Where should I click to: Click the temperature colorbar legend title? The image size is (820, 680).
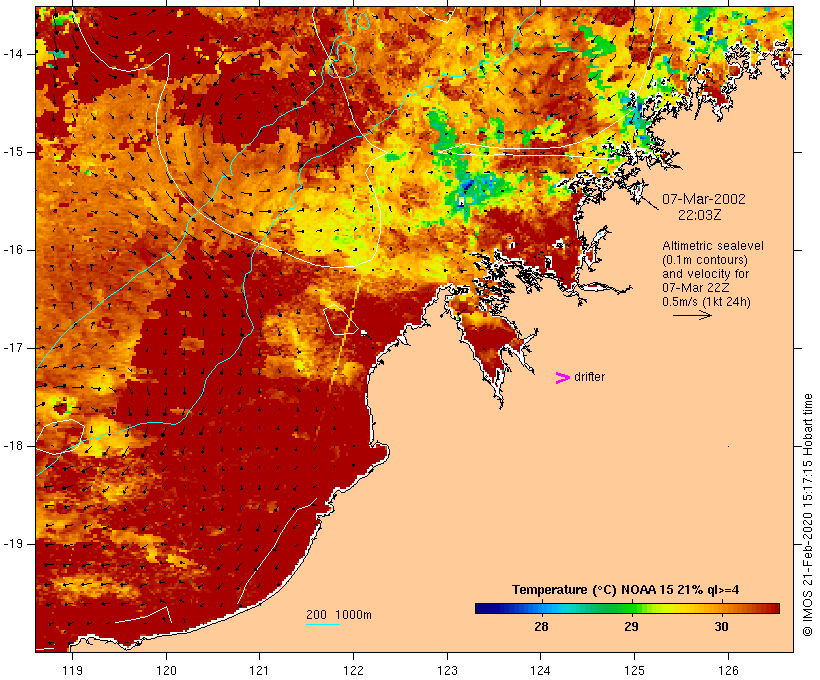625,590
